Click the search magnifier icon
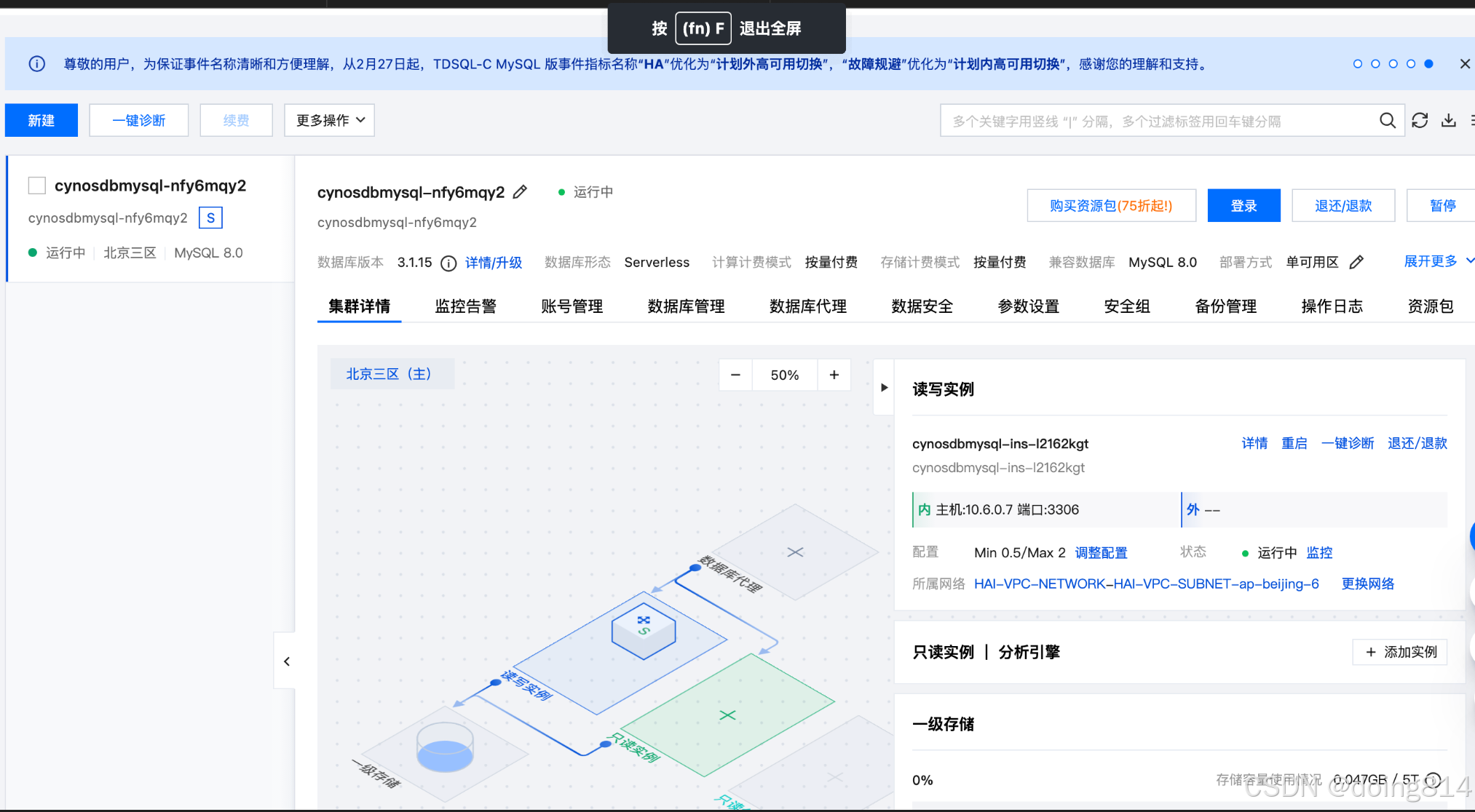This screenshot has width=1475, height=812. coord(1387,121)
